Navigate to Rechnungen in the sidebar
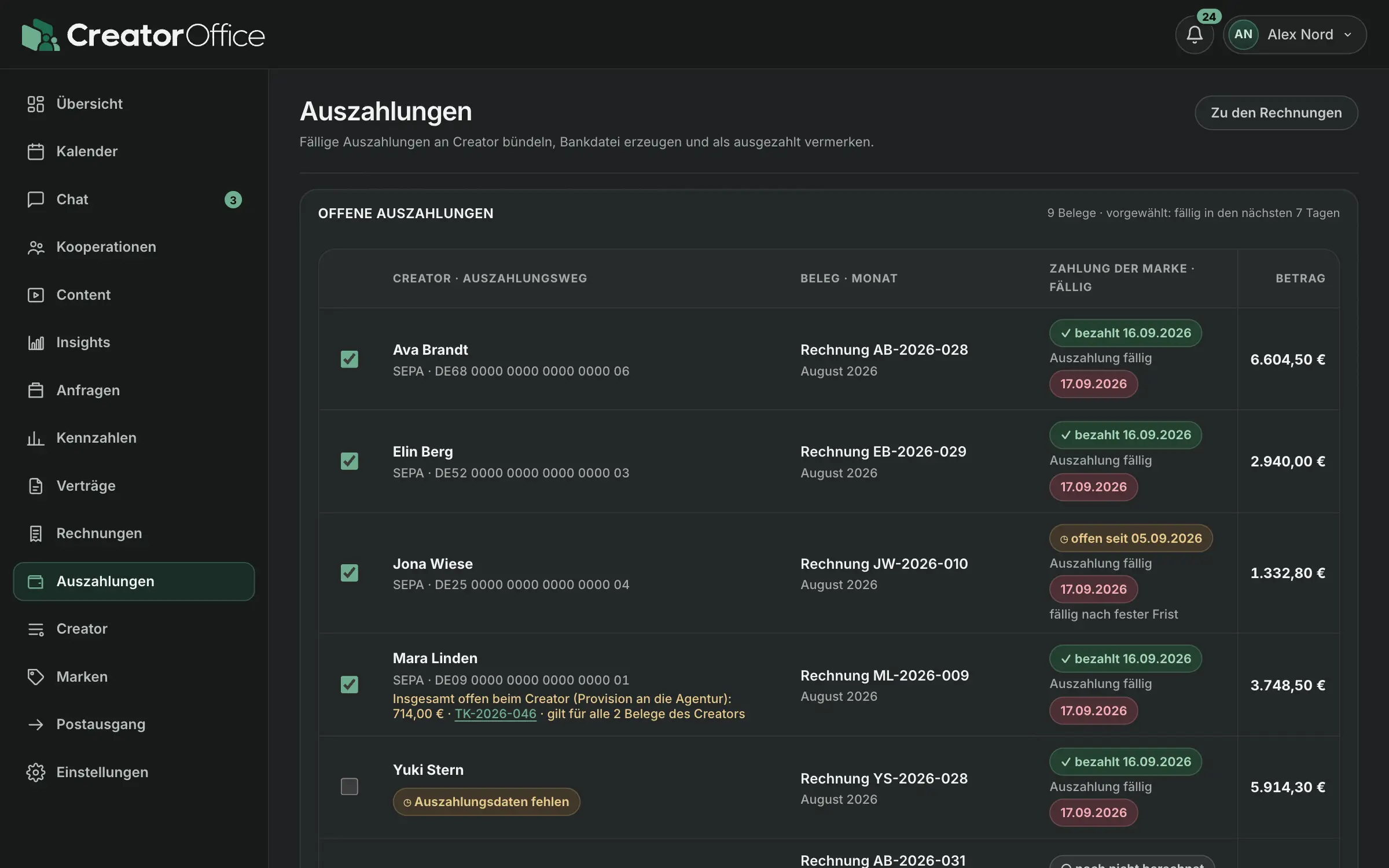Viewport: 1389px width, 868px height. [134, 534]
